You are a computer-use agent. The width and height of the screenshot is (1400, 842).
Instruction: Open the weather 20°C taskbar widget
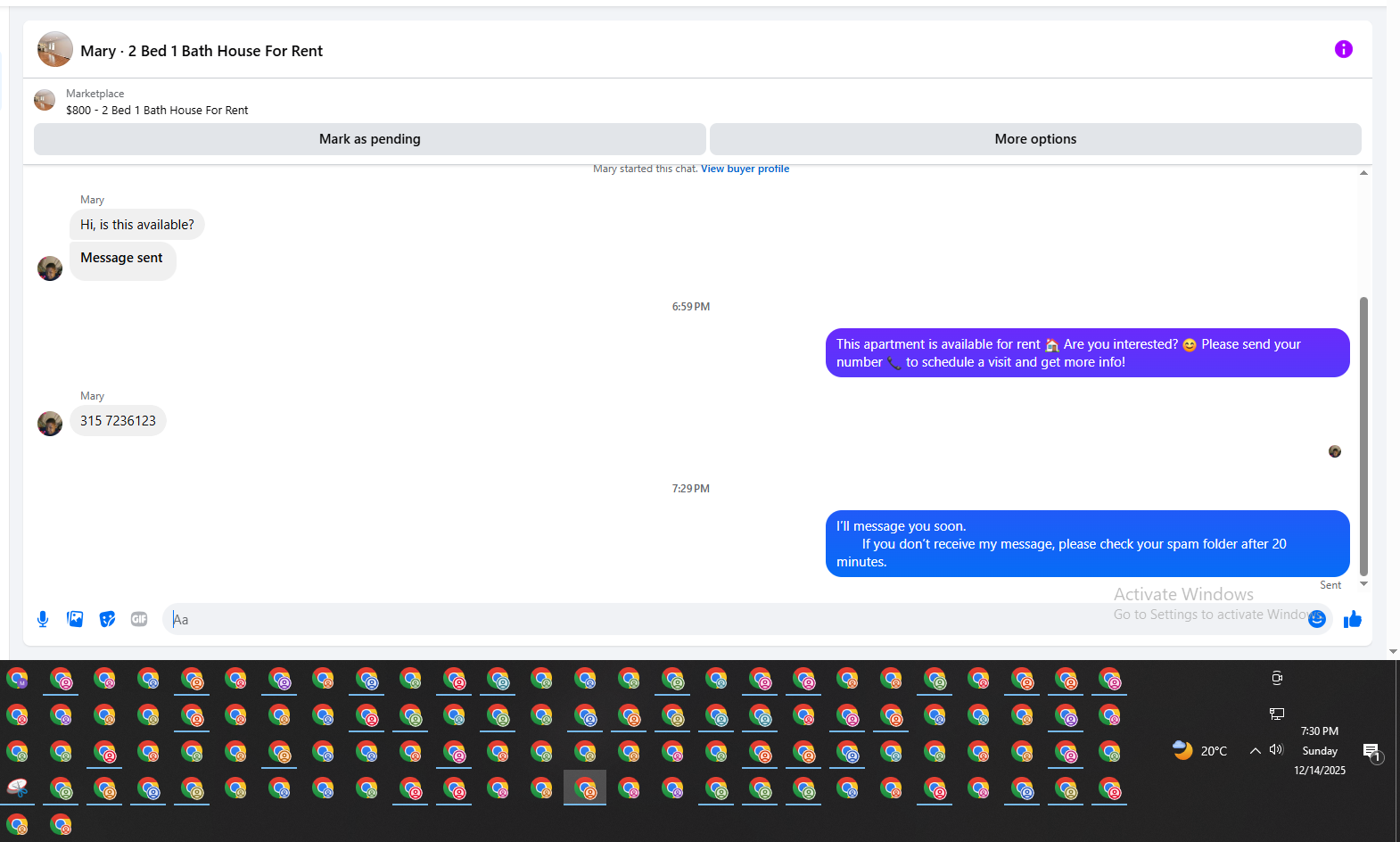click(x=1200, y=751)
